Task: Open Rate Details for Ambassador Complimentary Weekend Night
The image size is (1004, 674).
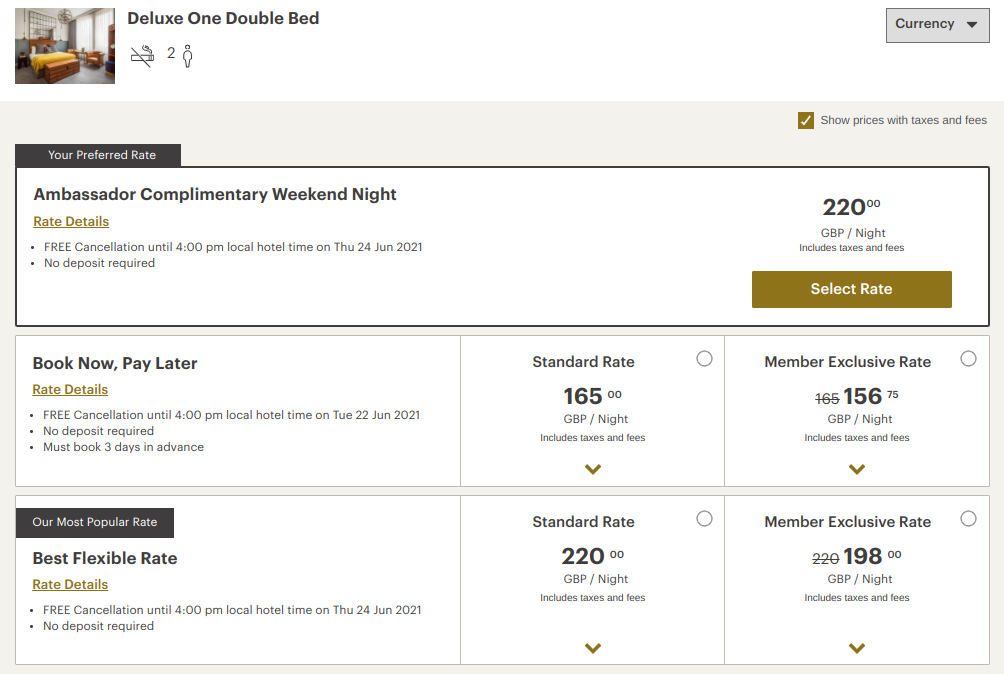Action: coord(71,222)
